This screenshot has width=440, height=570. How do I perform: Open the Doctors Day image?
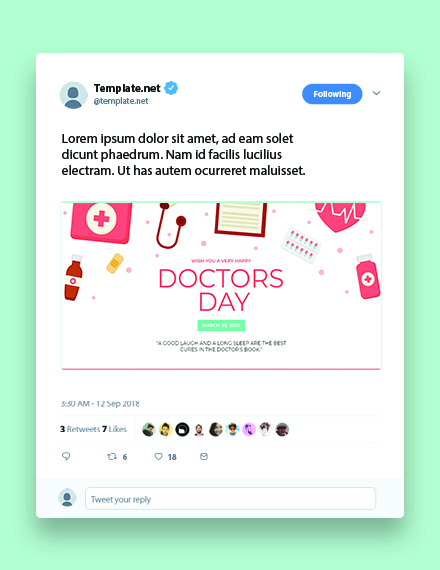click(x=221, y=286)
